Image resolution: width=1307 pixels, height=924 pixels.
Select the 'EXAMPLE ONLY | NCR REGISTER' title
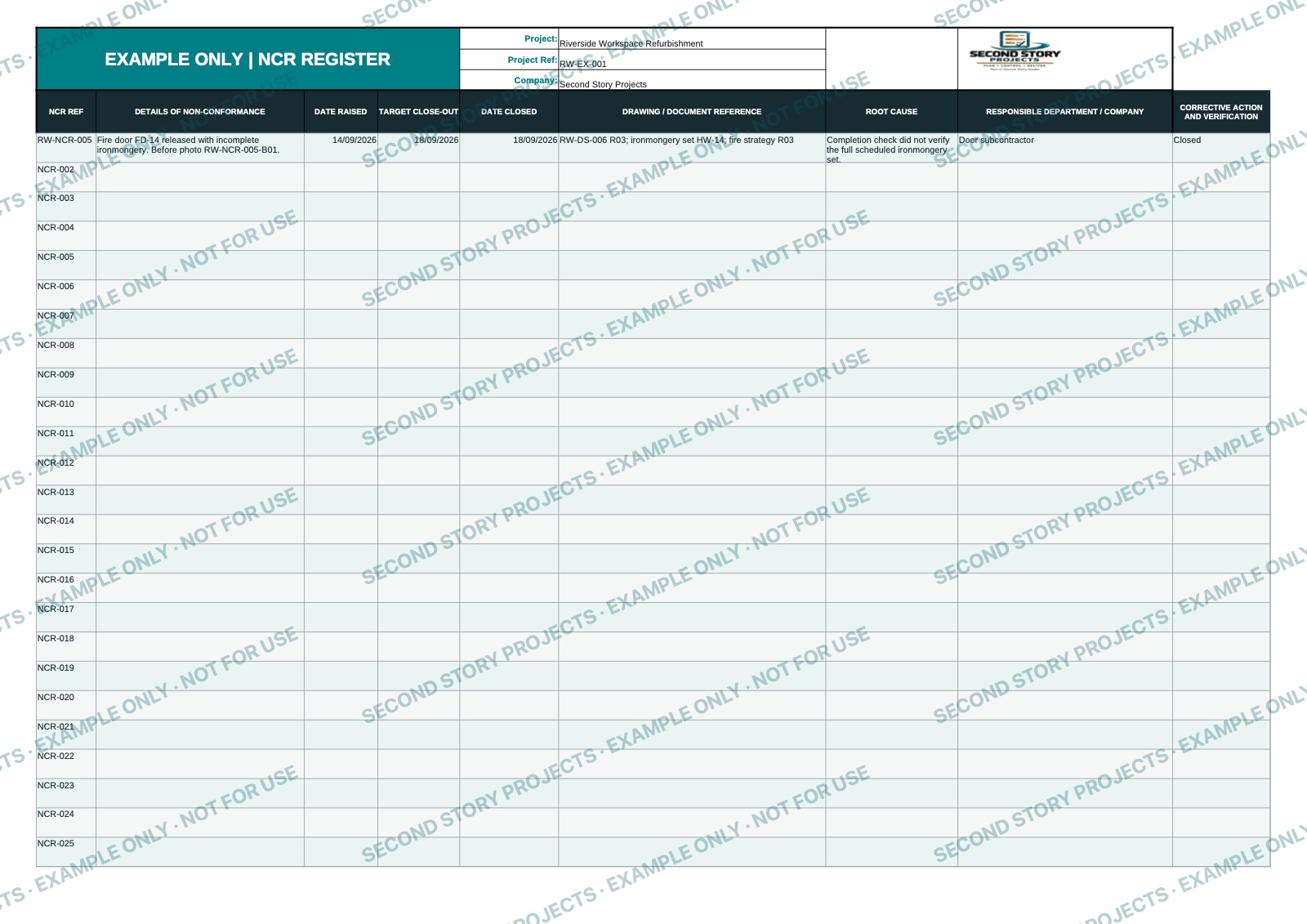tap(248, 59)
